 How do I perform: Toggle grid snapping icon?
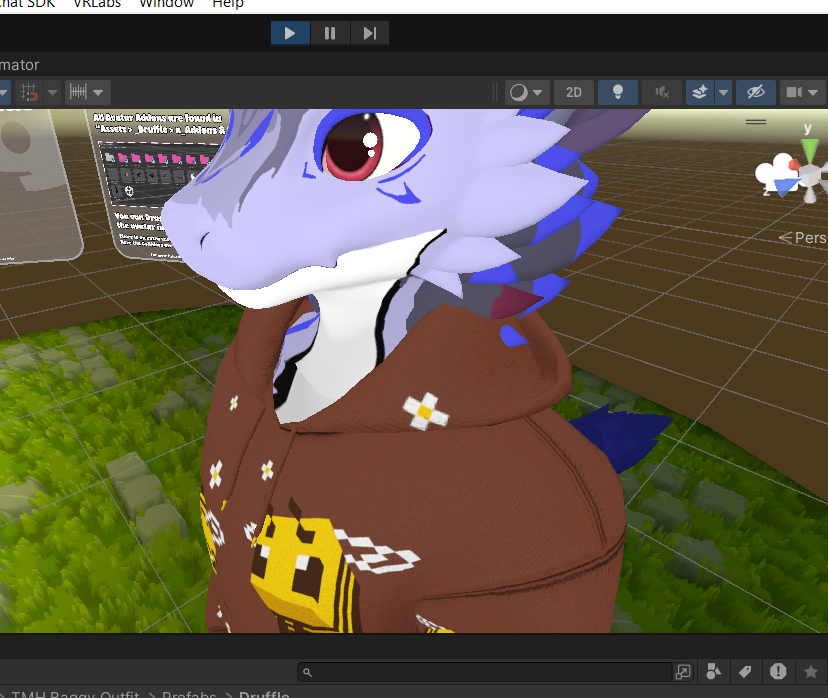29,92
